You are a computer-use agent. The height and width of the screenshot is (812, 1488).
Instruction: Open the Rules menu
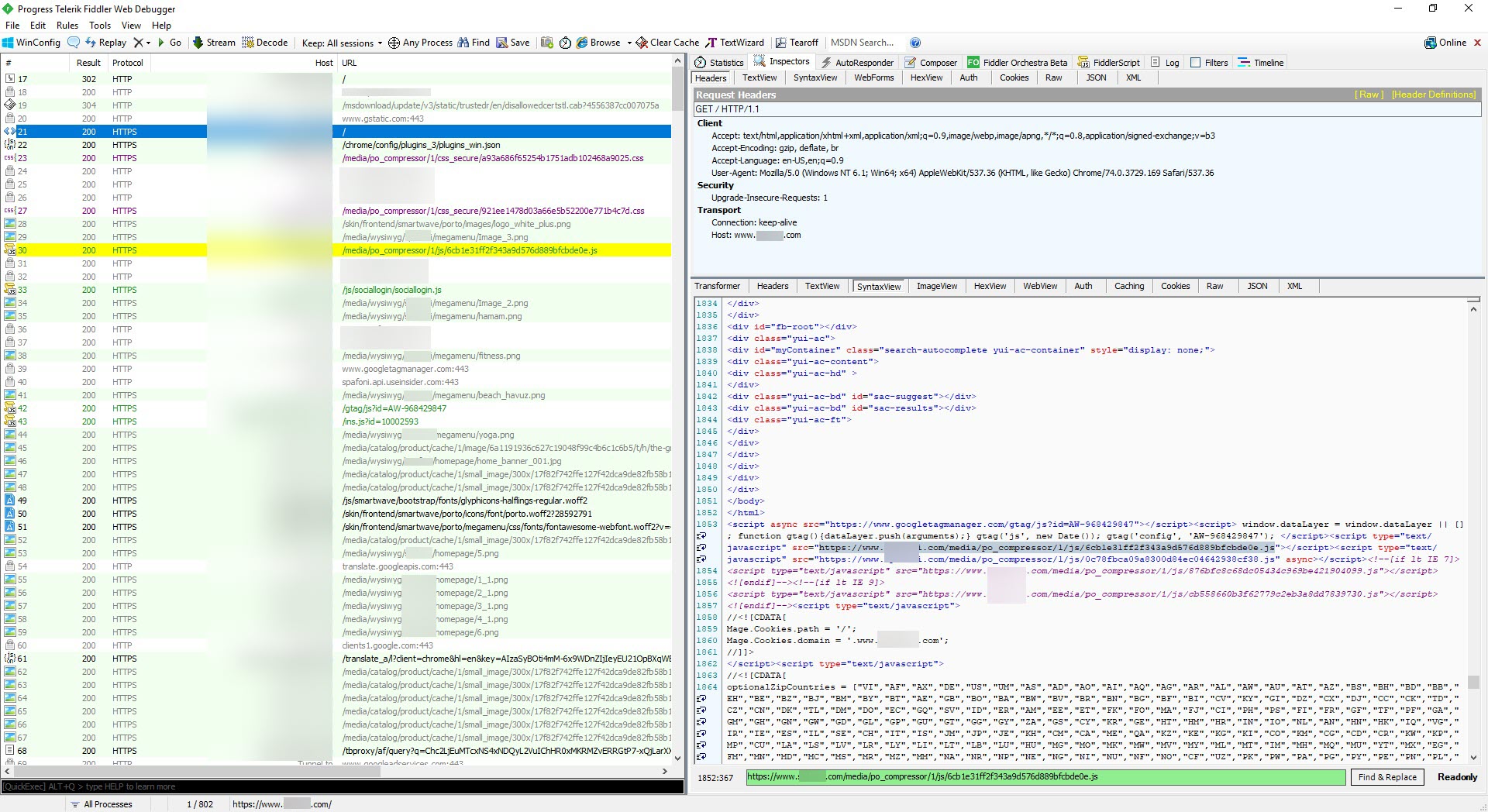tap(67, 26)
